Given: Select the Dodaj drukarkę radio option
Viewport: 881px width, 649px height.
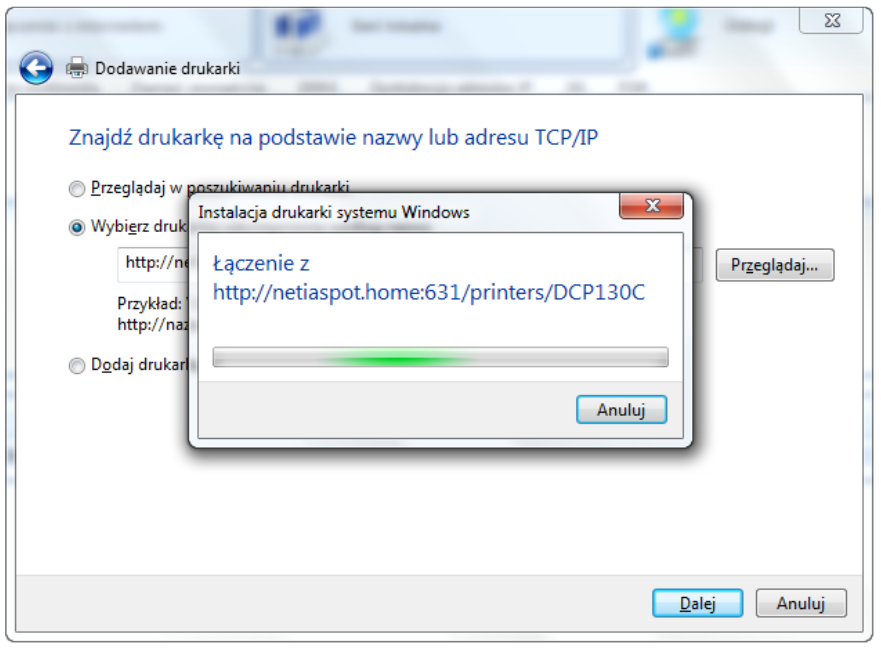Looking at the screenshot, I should coord(76,366).
